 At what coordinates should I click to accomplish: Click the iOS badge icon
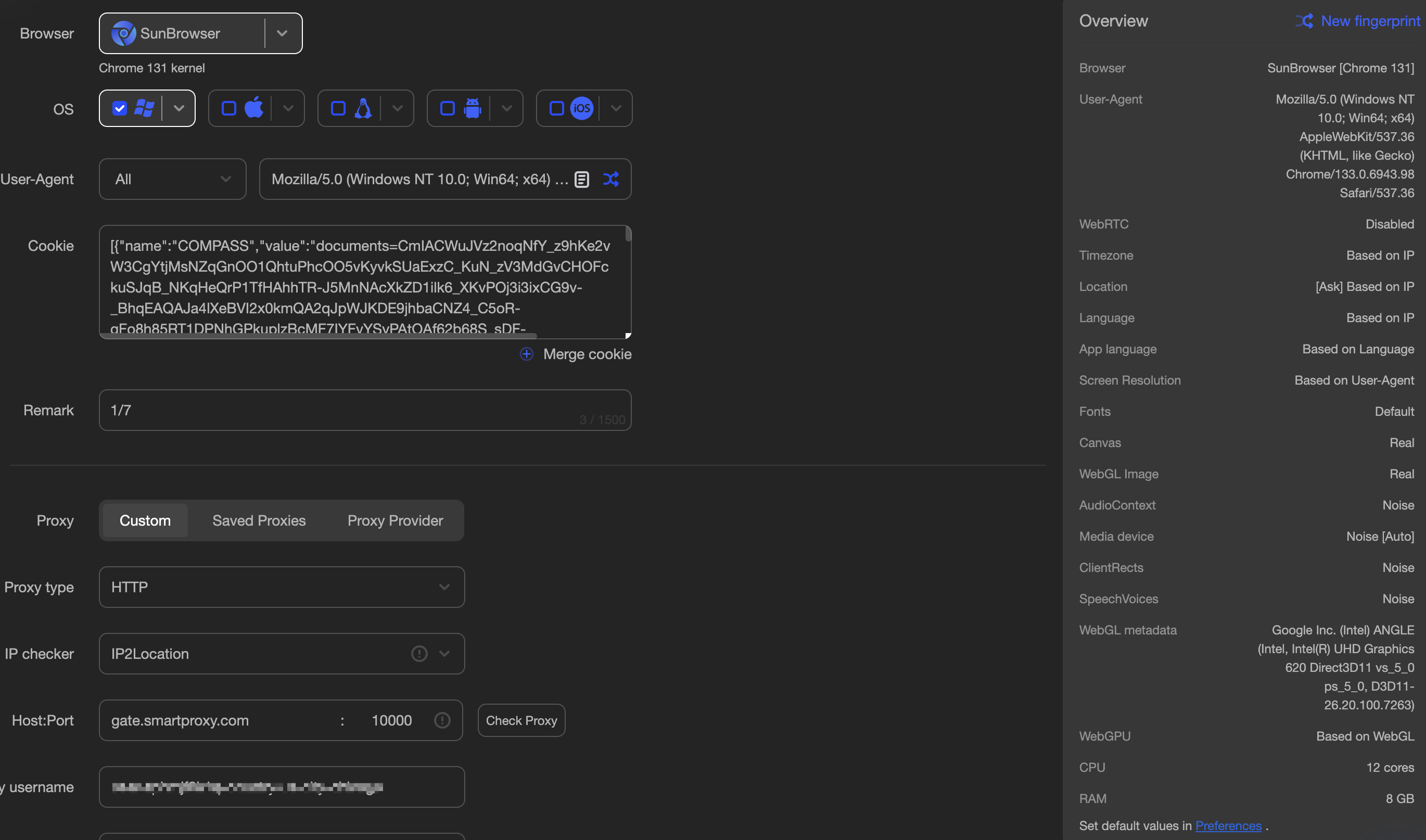[582, 108]
